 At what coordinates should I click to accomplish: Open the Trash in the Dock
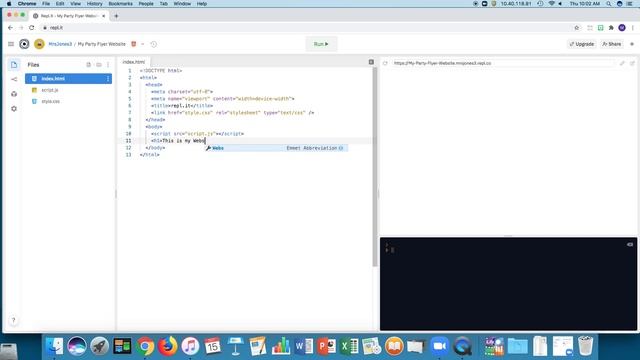(x=585, y=346)
